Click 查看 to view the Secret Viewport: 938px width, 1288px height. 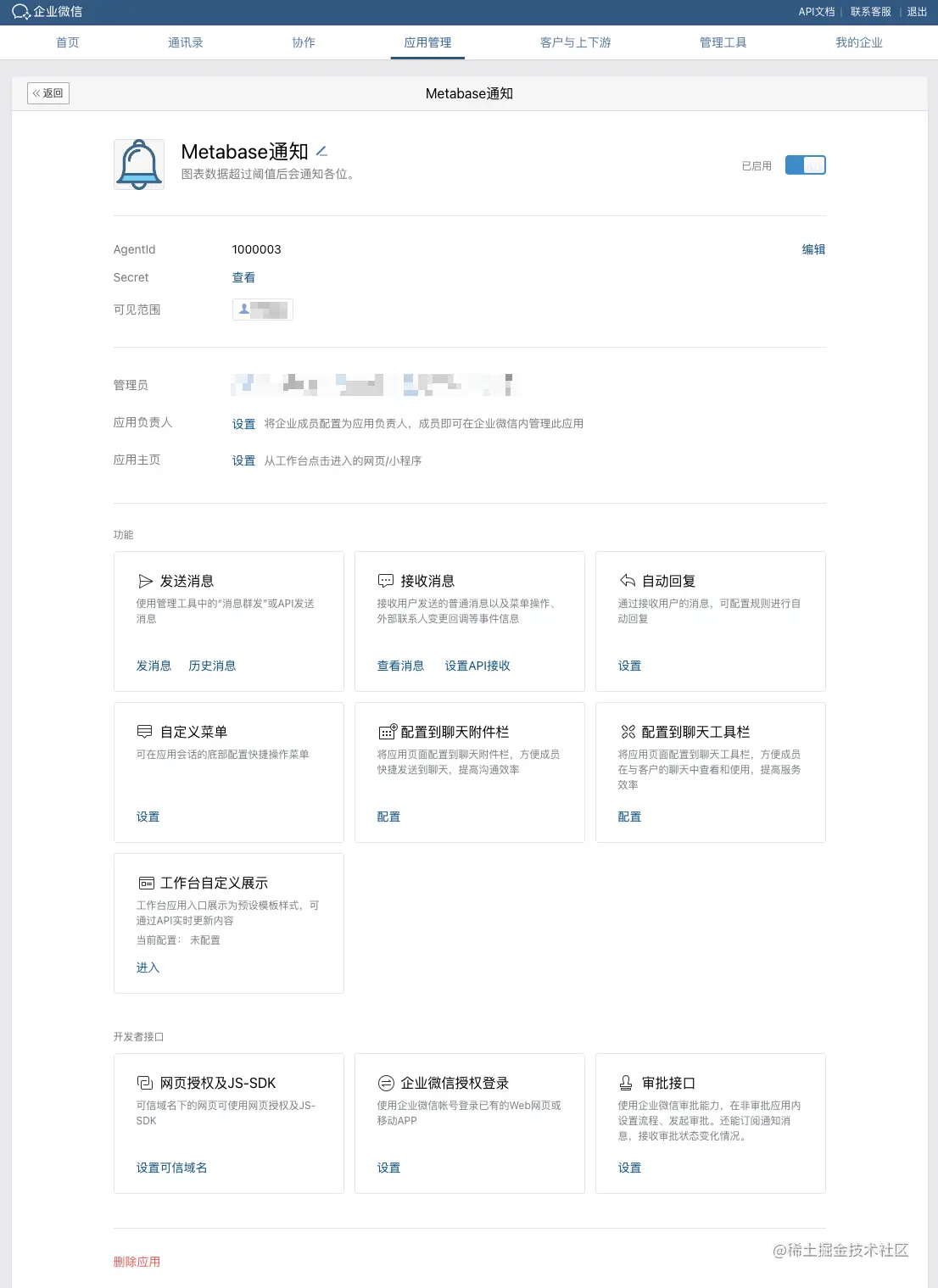(x=243, y=277)
